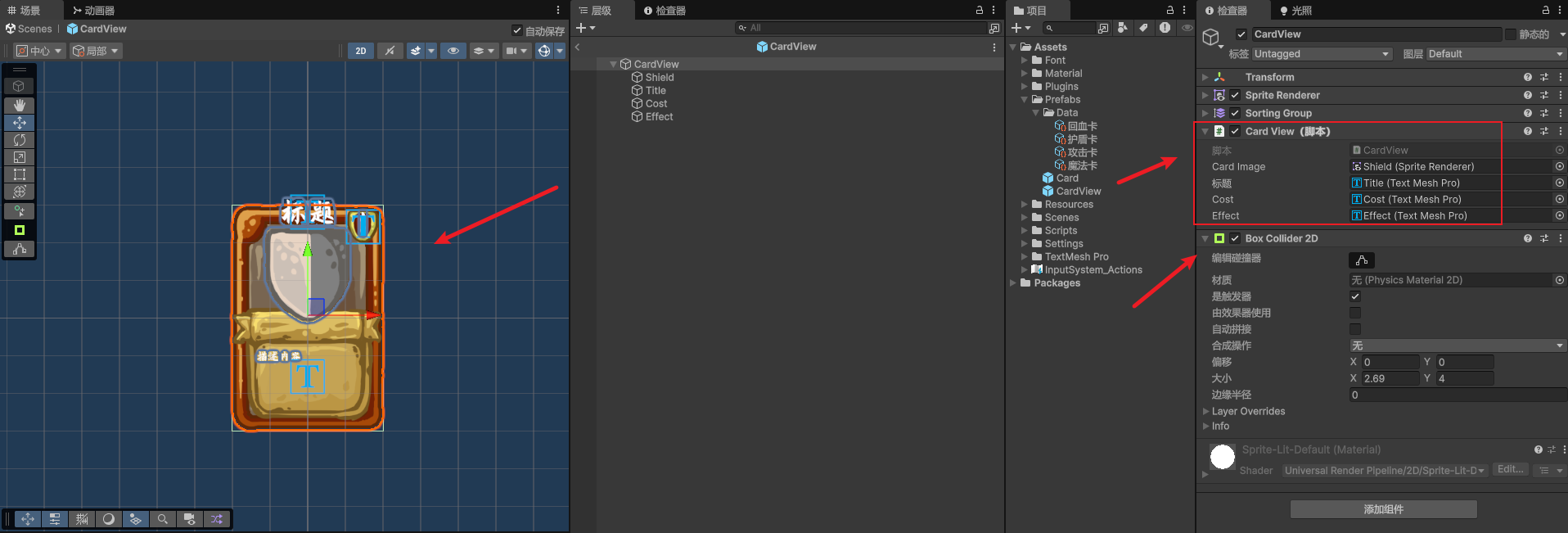Viewport: 1568px width, 533px height.
Task: Open the 合成操作 dropdown
Action: point(1458,346)
